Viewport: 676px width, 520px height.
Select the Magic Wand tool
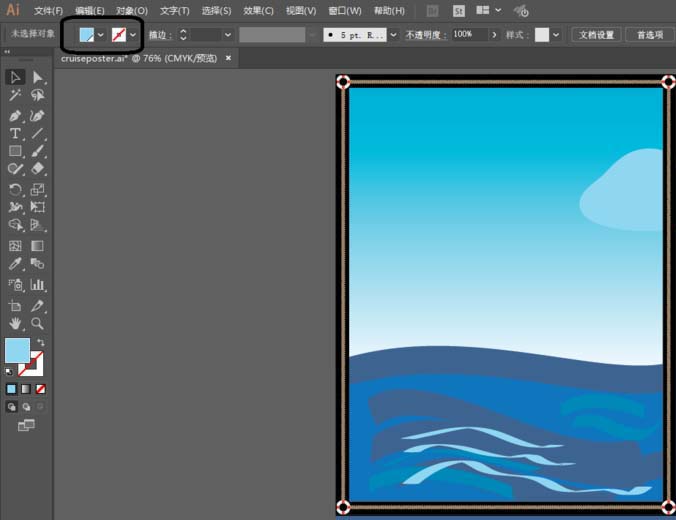[15, 96]
